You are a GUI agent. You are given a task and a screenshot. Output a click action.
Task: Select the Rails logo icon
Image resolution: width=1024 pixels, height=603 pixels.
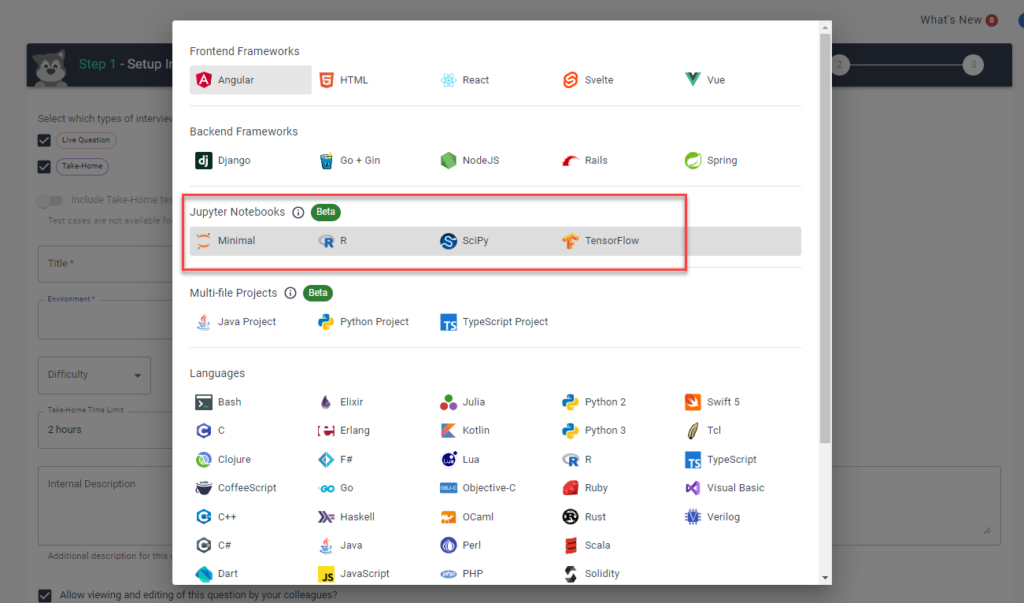(570, 160)
